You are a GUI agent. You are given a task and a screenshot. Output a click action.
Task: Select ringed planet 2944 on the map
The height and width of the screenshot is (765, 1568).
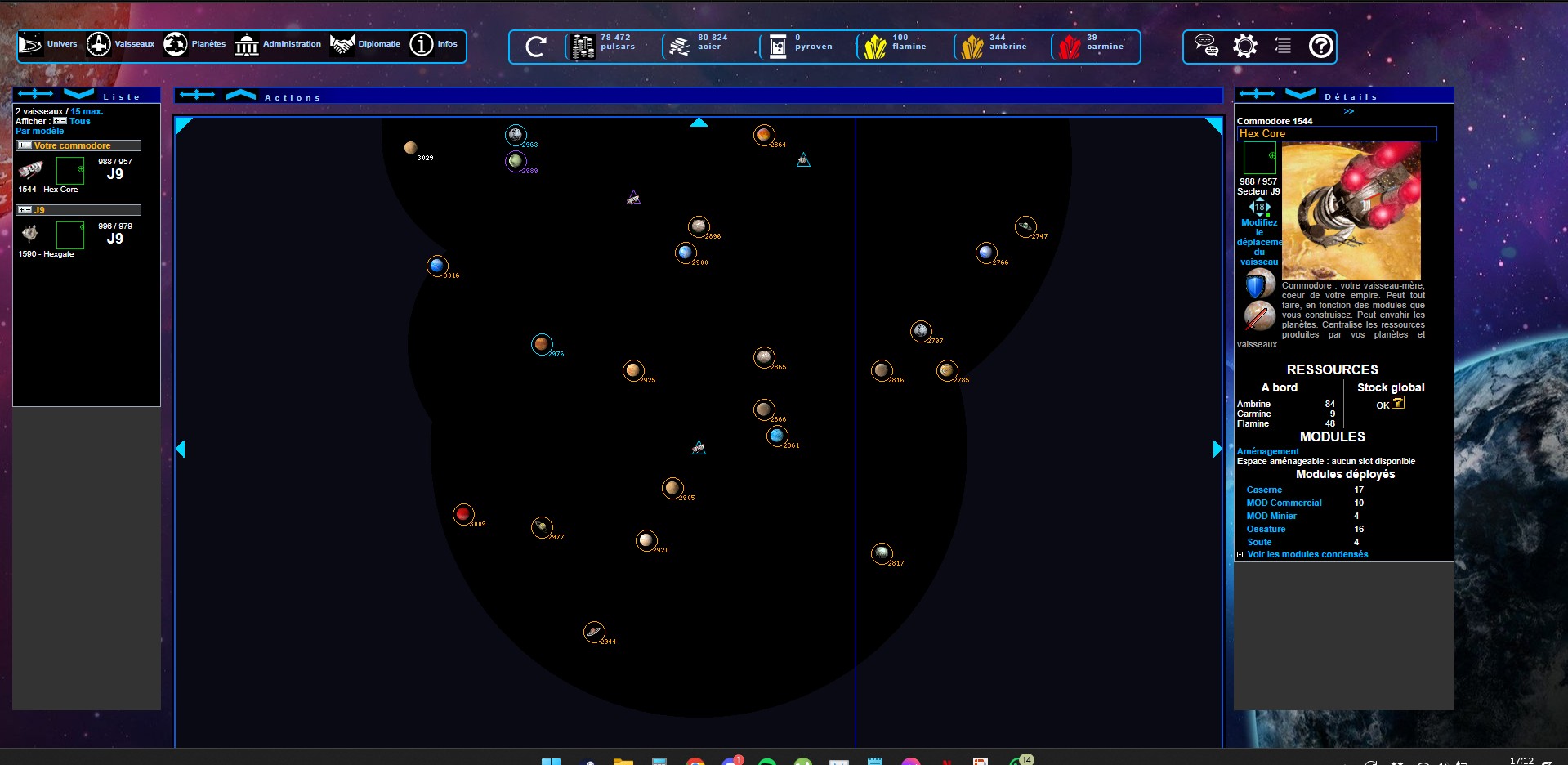(x=594, y=632)
